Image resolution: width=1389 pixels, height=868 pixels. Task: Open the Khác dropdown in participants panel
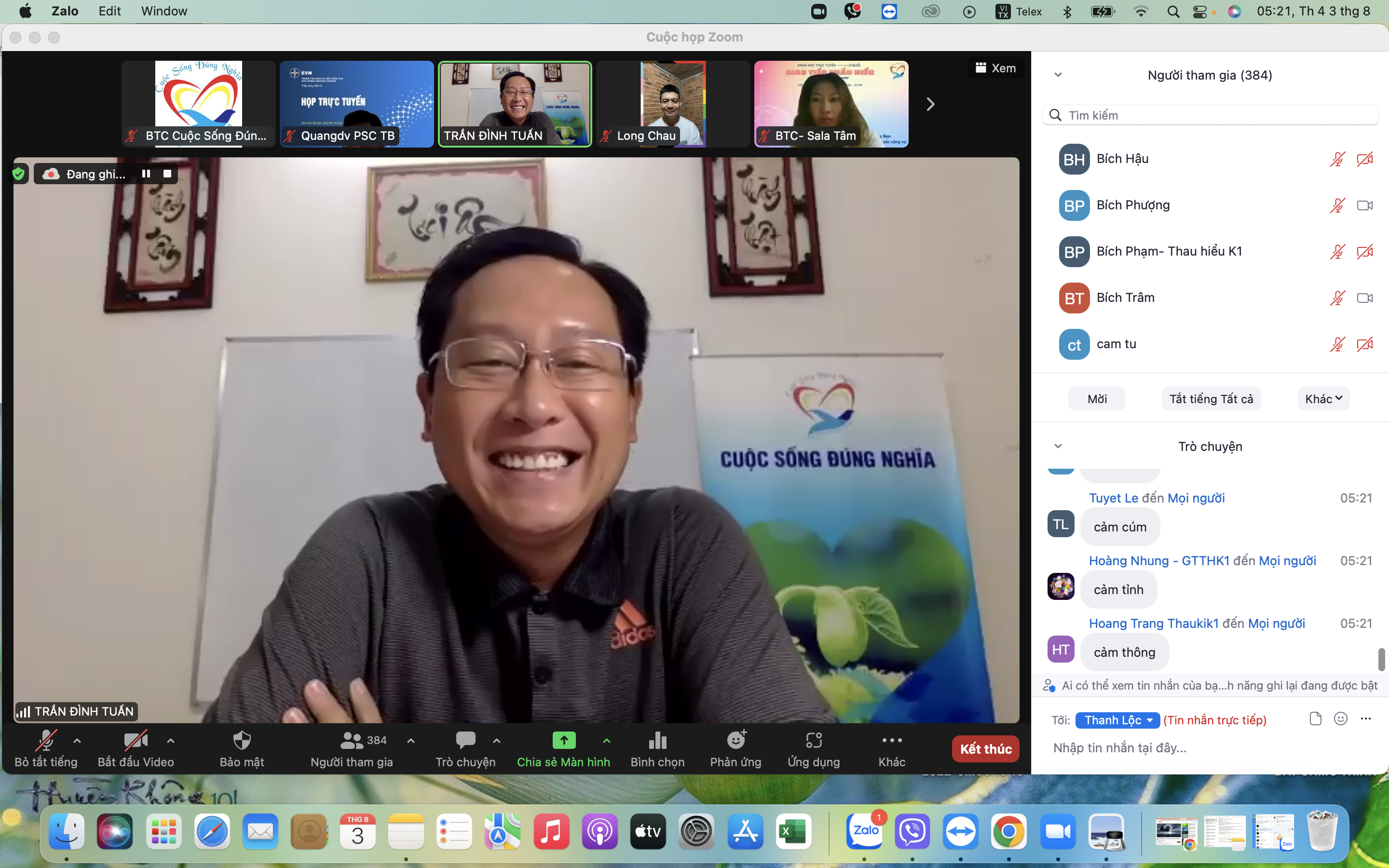coord(1323,398)
